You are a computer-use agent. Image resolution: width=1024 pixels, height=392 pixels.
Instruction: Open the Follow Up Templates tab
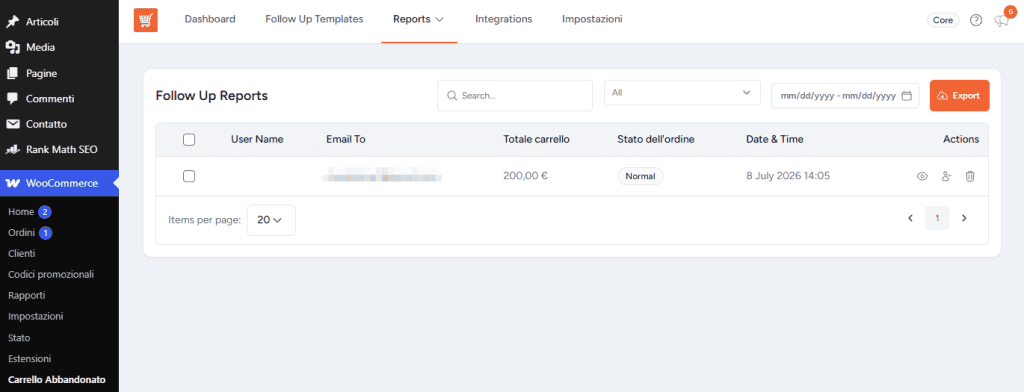314,20
